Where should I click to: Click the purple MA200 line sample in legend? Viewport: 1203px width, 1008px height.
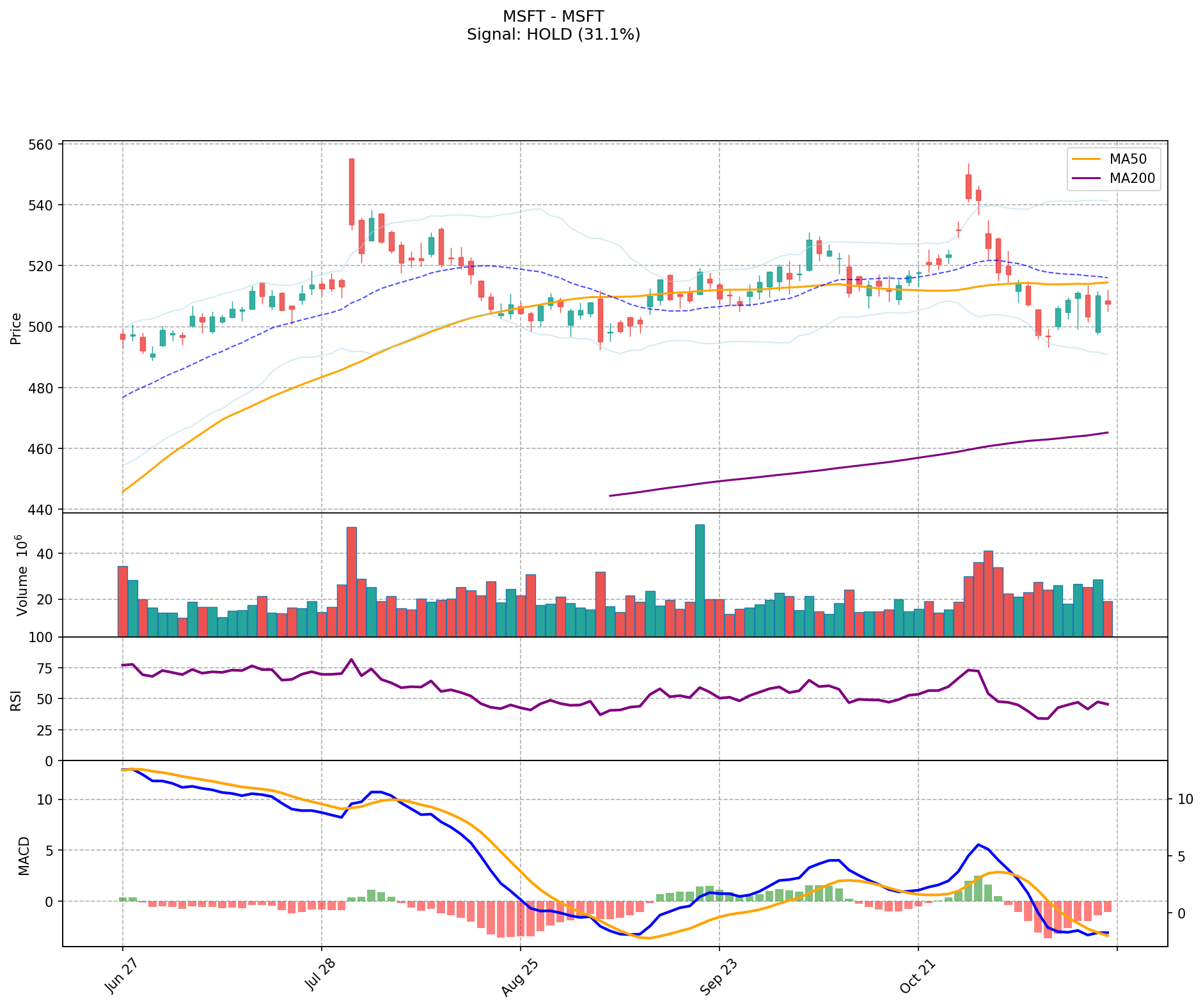pyautogui.click(x=1087, y=178)
